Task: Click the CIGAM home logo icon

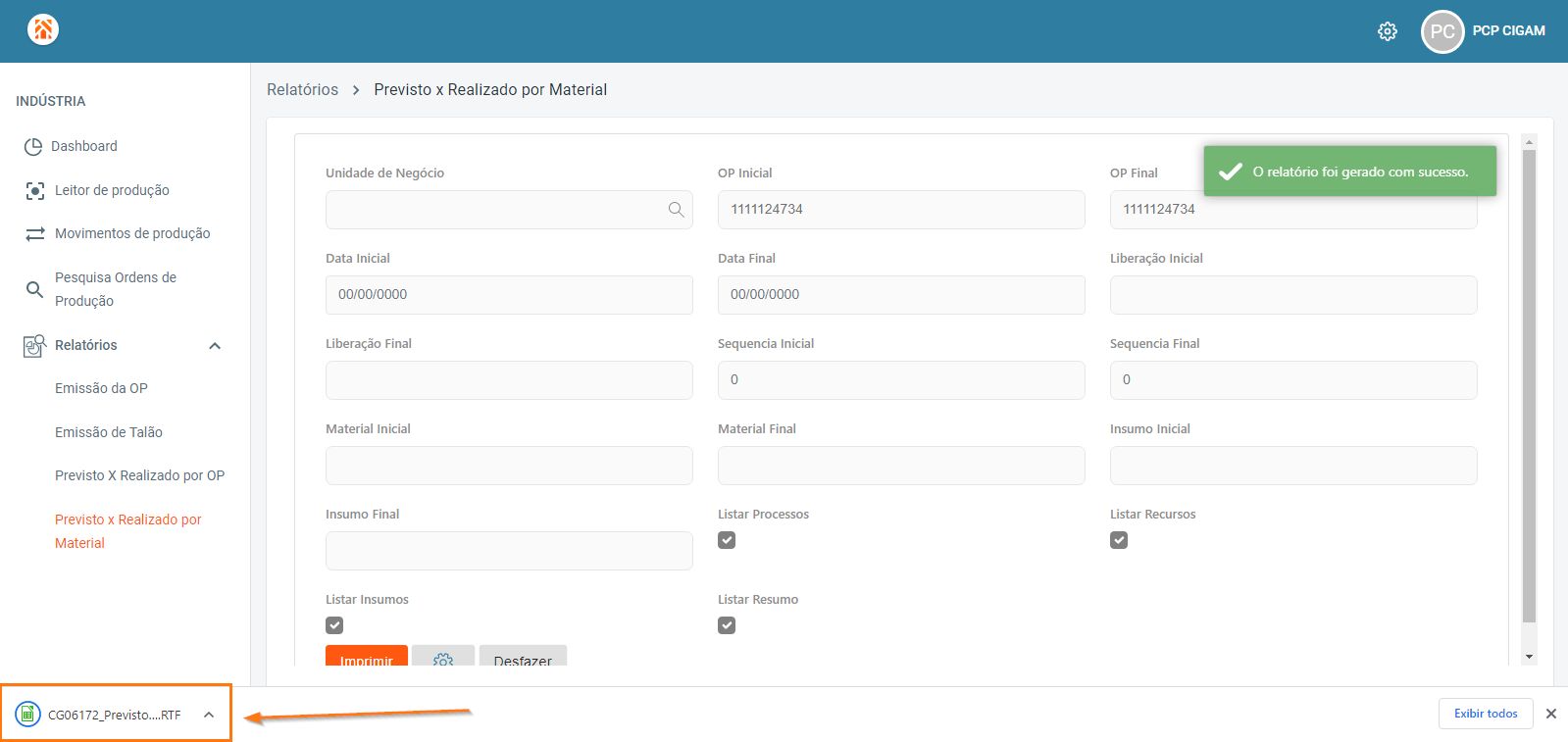Action: click(43, 29)
